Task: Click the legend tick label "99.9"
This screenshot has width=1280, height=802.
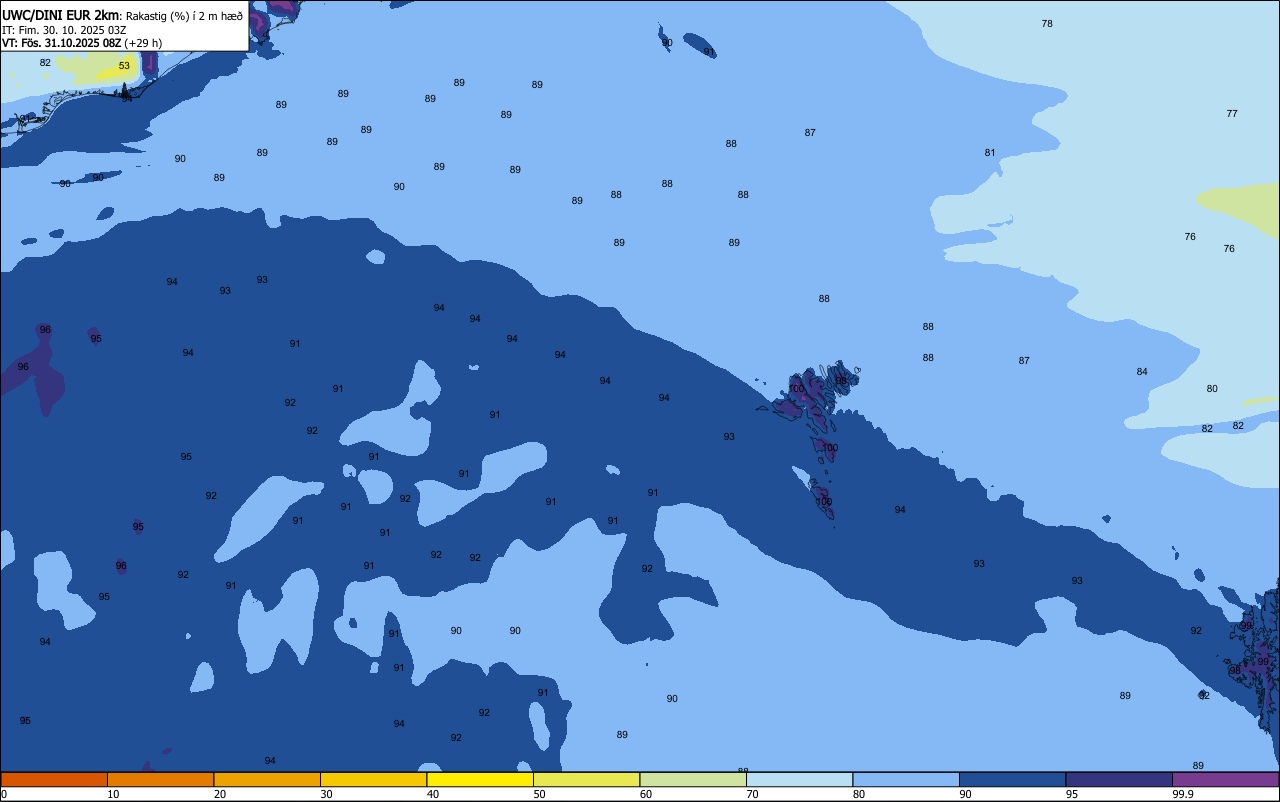Action: [x=1182, y=794]
